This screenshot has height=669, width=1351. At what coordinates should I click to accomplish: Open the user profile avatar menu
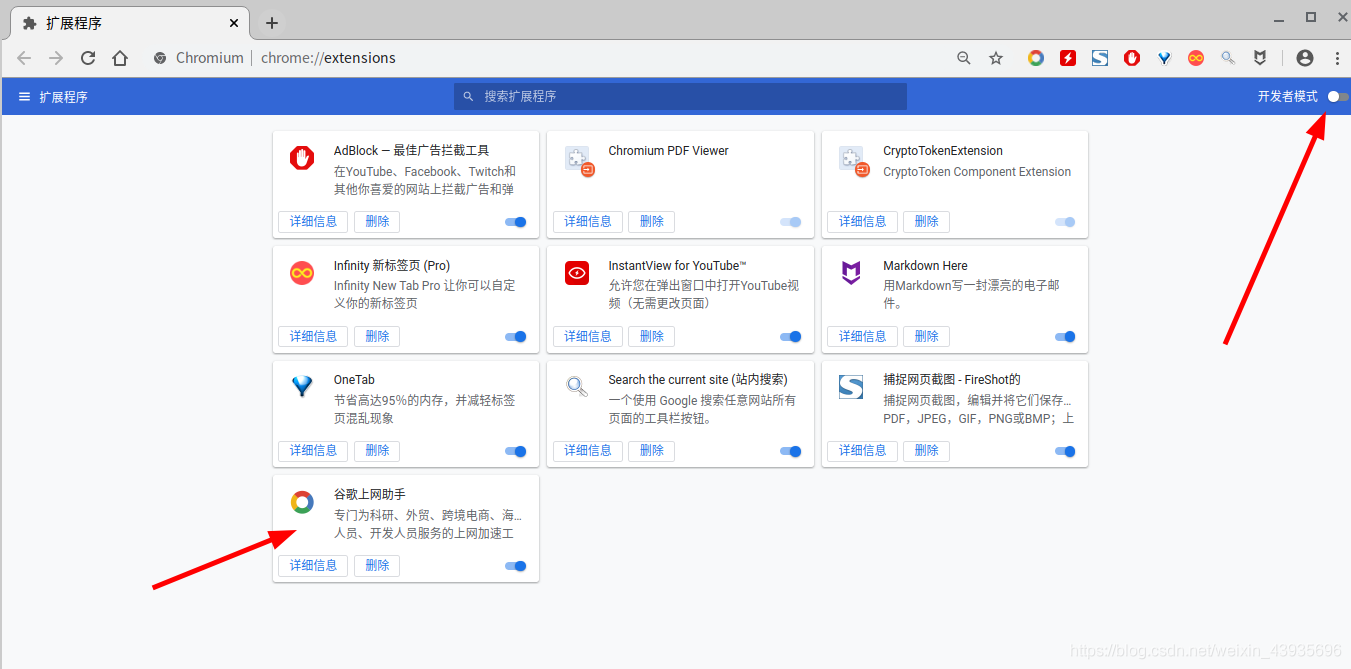click(x=1304, y=58)
